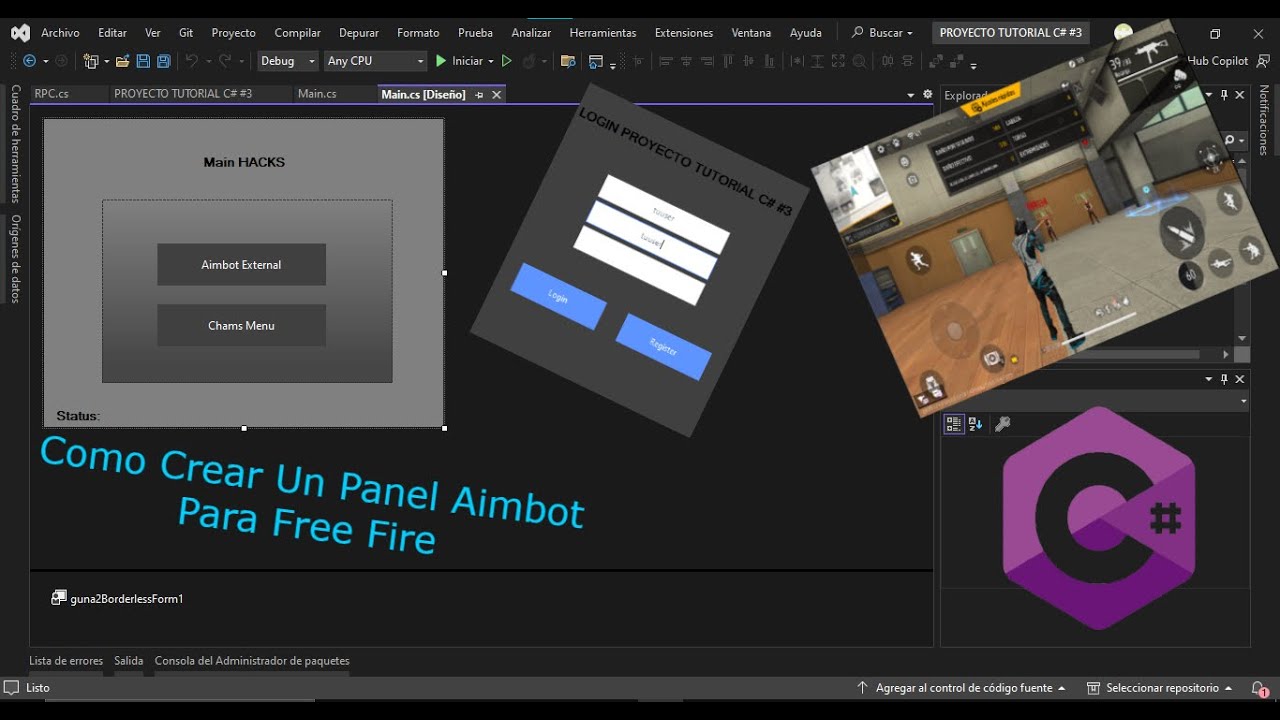Screen dimensions: 1280x720
Task: Open the open-documents list dropdown arrow
Action: pos(911,95)
